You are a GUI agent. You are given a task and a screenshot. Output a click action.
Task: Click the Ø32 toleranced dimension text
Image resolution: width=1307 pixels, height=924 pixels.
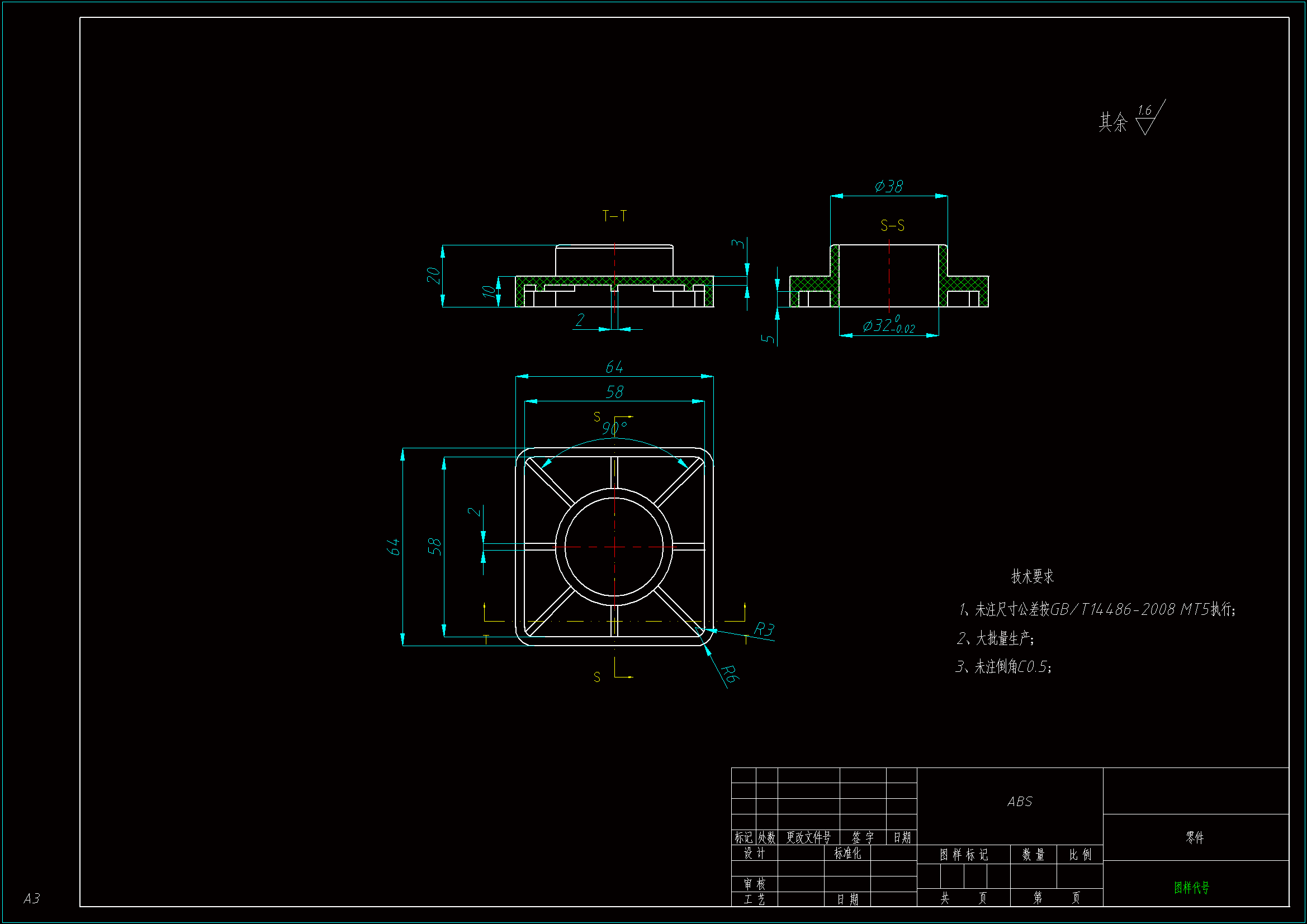point(888,326)
